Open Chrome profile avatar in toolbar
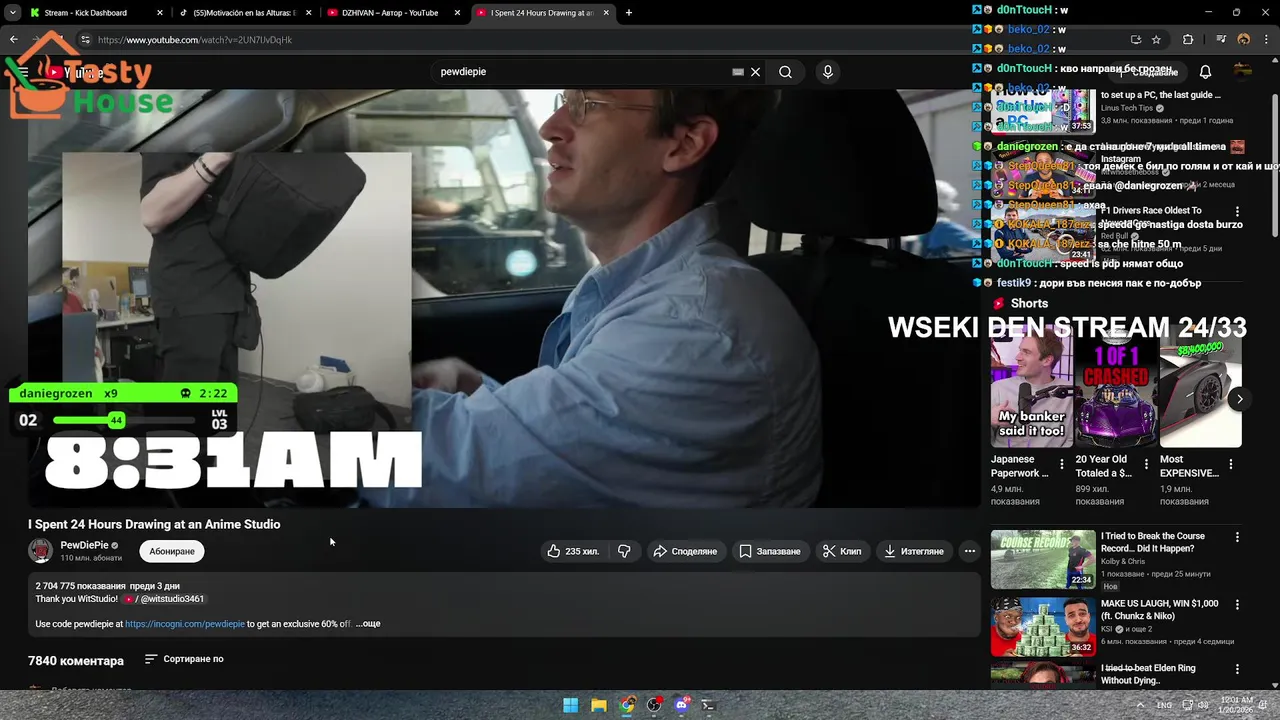 [x=1244, y=40]
